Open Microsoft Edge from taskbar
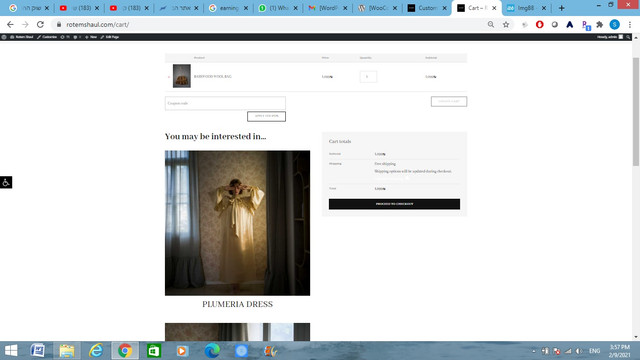This screenshot has height=360, width=640. click(x=212, y=351)
